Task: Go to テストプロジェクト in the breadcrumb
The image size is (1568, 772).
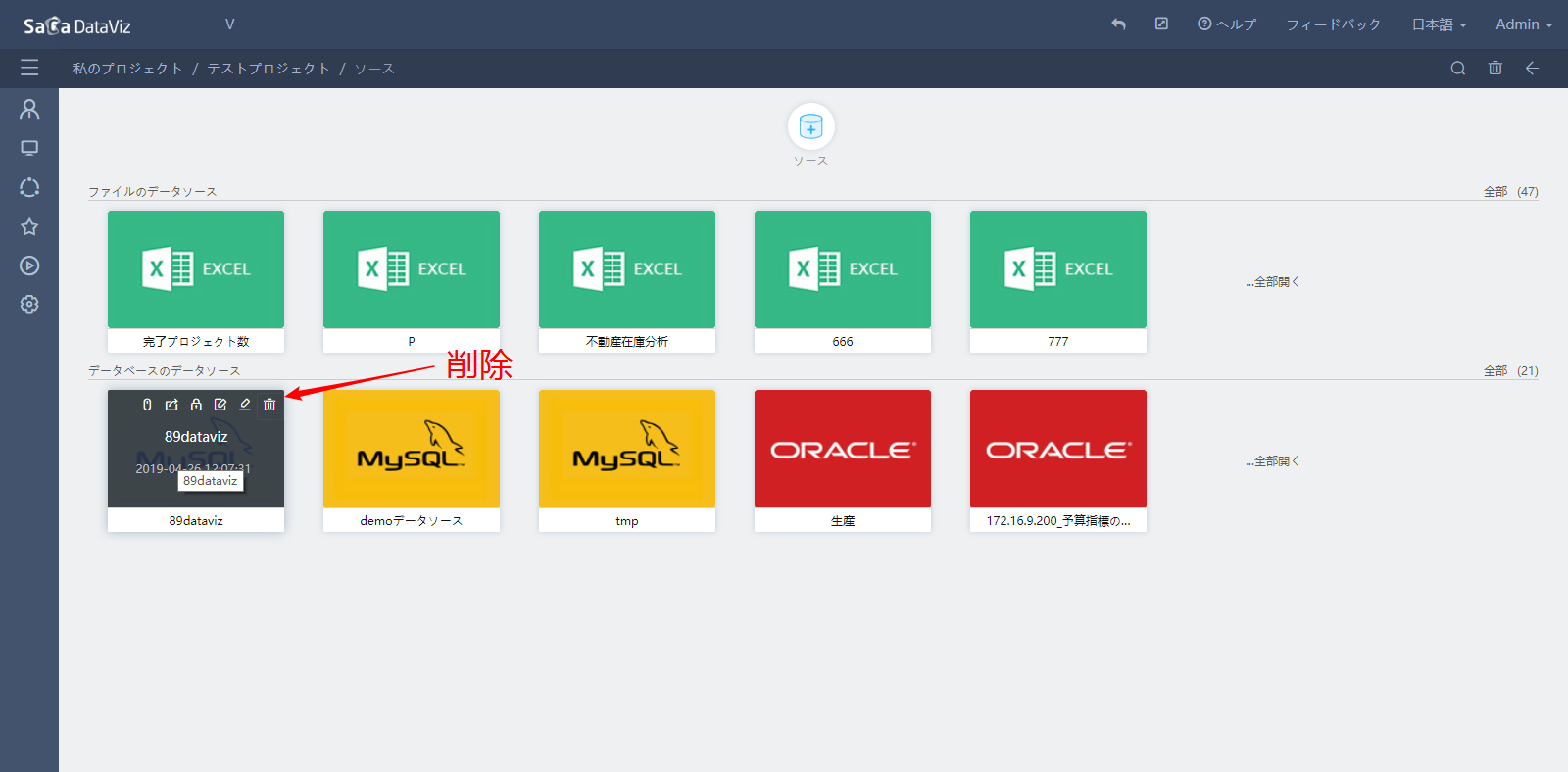Action: coord(268,69)
